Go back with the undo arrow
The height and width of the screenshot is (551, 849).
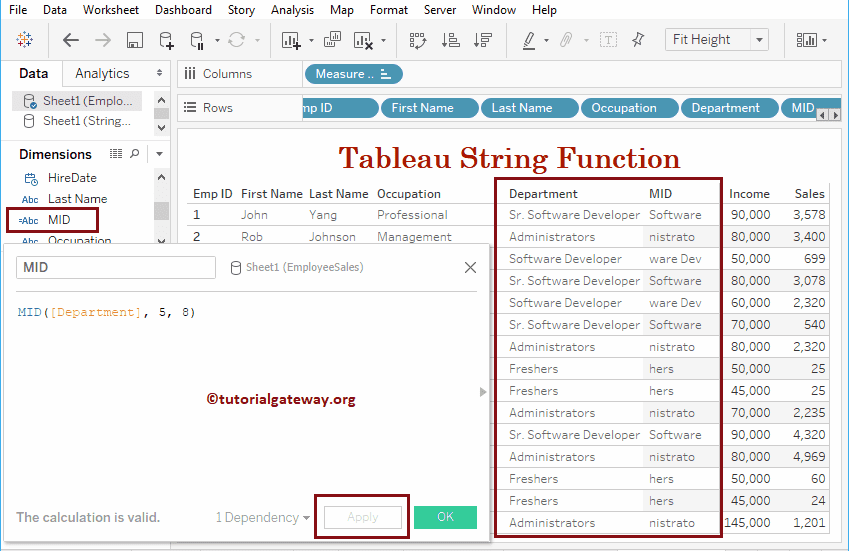(x=70, y=40)
